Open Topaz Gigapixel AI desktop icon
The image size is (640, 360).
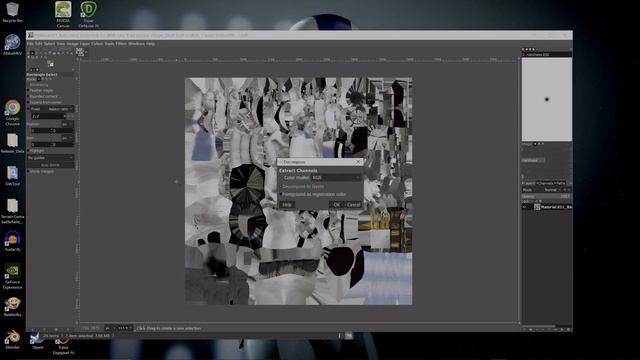point(63,345)
